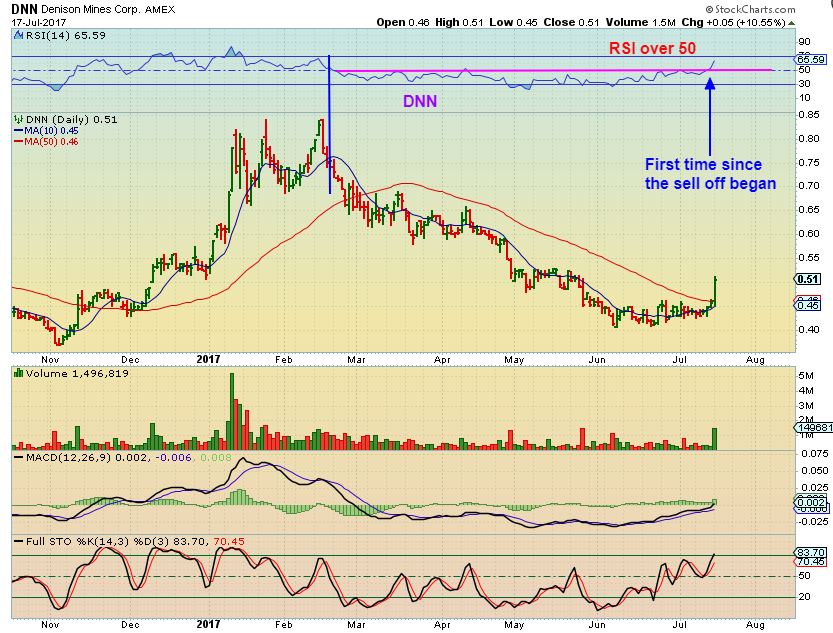Click the 83.70 stochastic value tag
The height and width of the screenshot is (633, 833).
click(811, 552)
